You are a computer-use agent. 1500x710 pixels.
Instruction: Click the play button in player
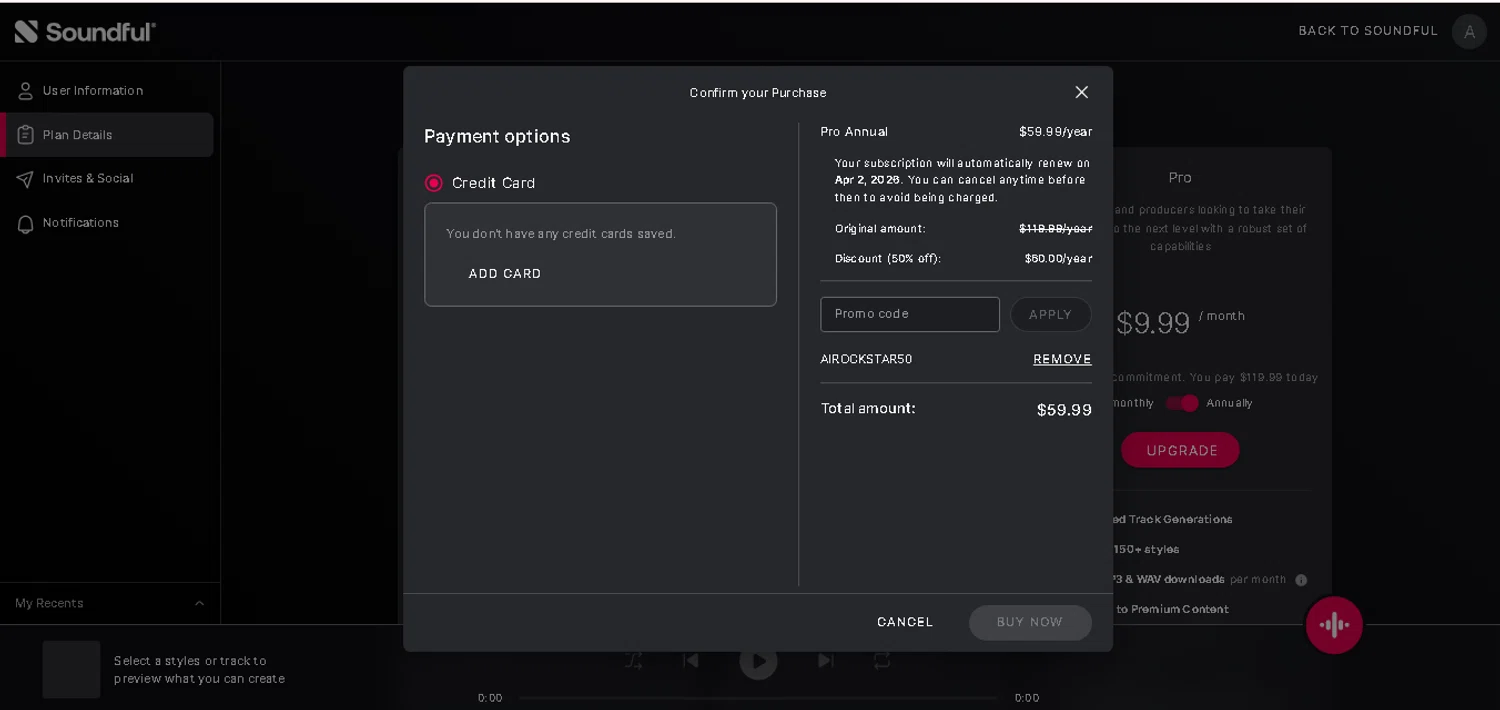click(x=758, y=661)
